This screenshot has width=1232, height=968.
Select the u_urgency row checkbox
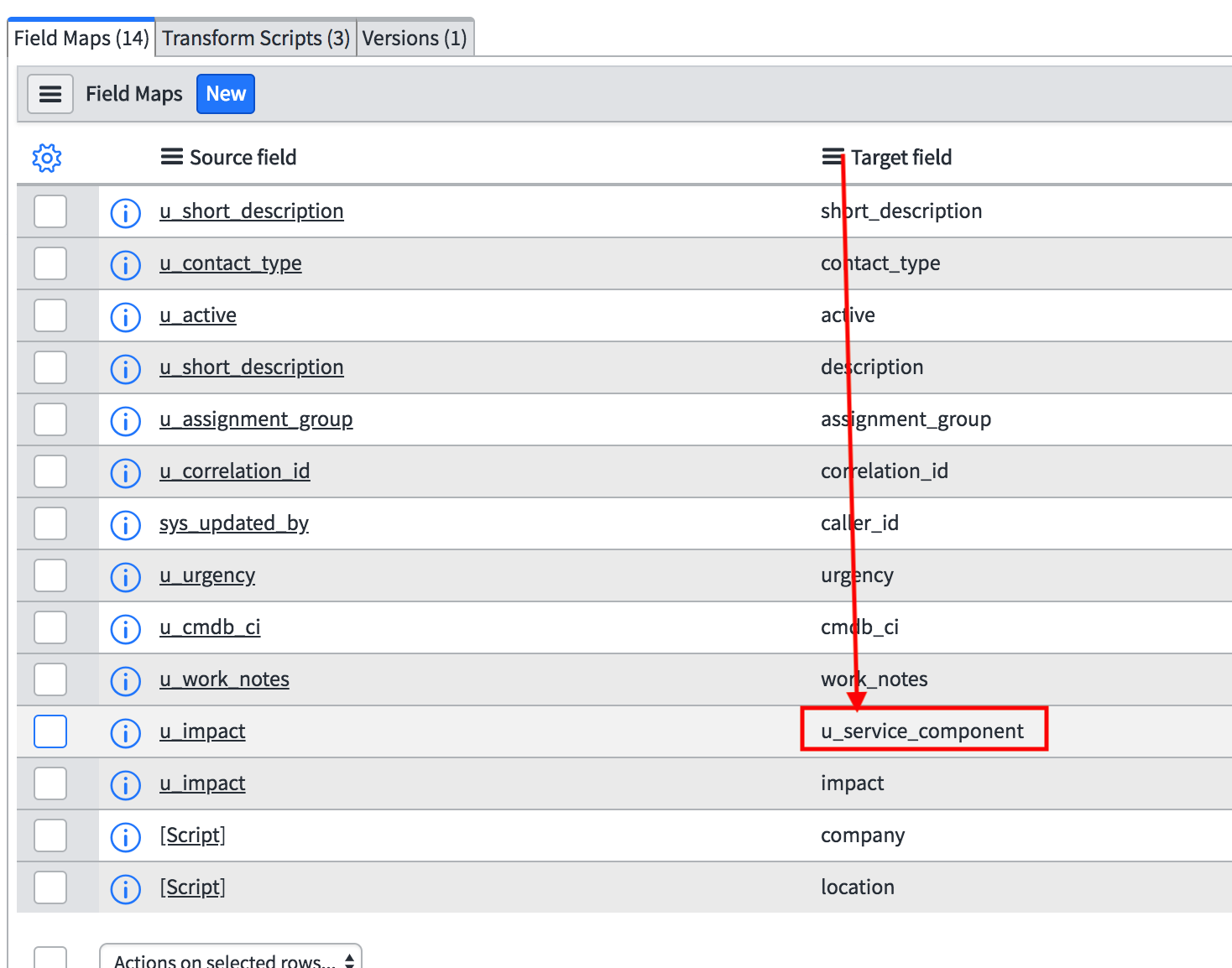pyautogui.click(x=50, y=576)
